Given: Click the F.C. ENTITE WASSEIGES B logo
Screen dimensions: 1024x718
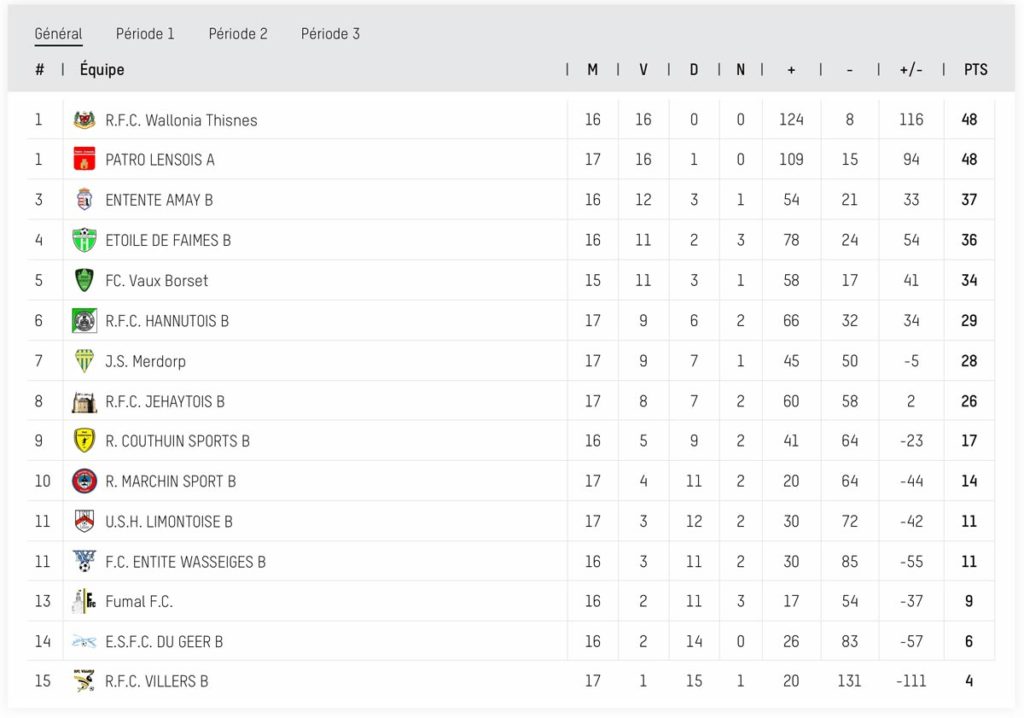Looking at the screenshot, I should click(x=84, y=561).
